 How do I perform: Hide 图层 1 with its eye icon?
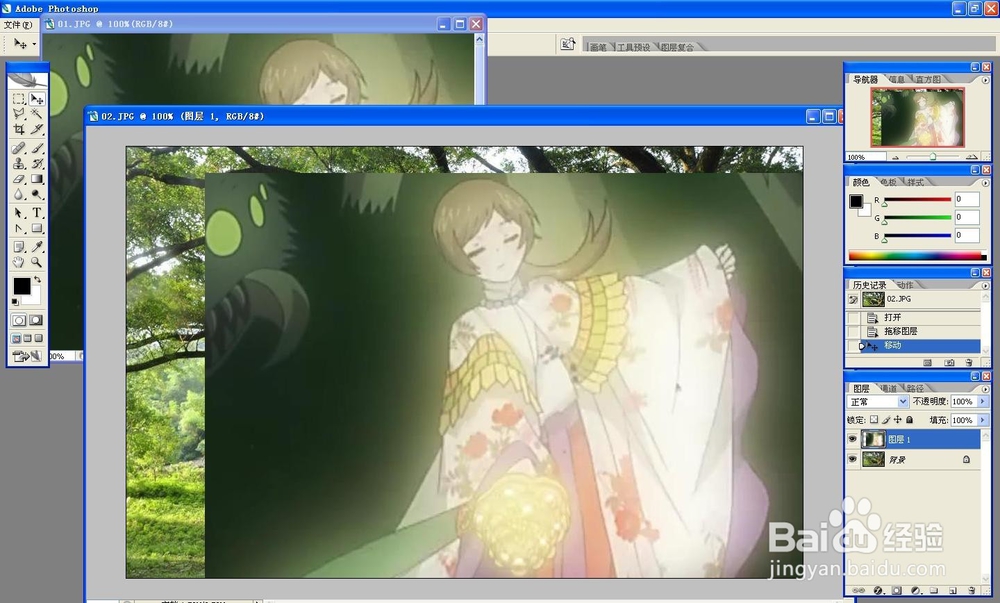853,439
